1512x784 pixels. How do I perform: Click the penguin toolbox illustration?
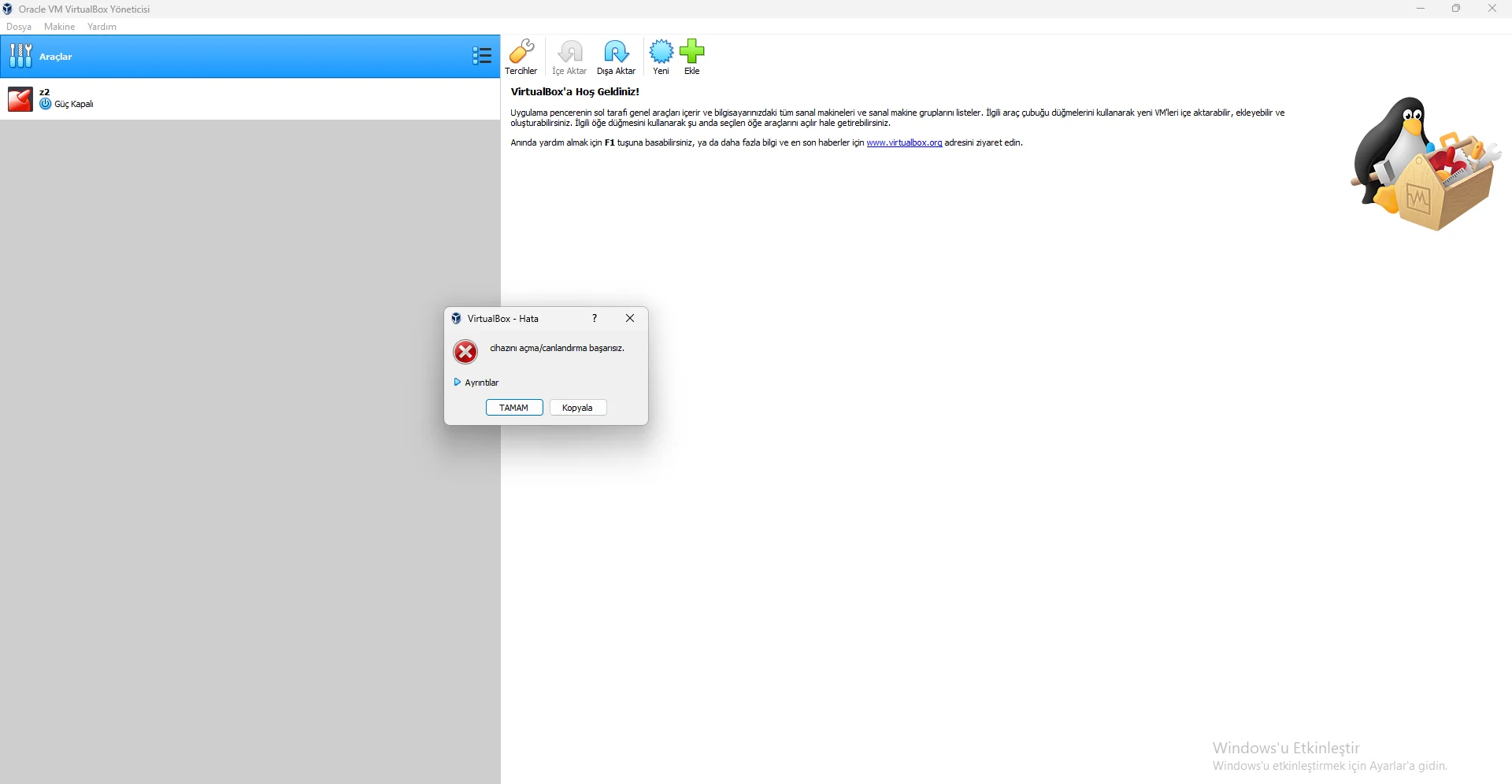coord(1426,164)
